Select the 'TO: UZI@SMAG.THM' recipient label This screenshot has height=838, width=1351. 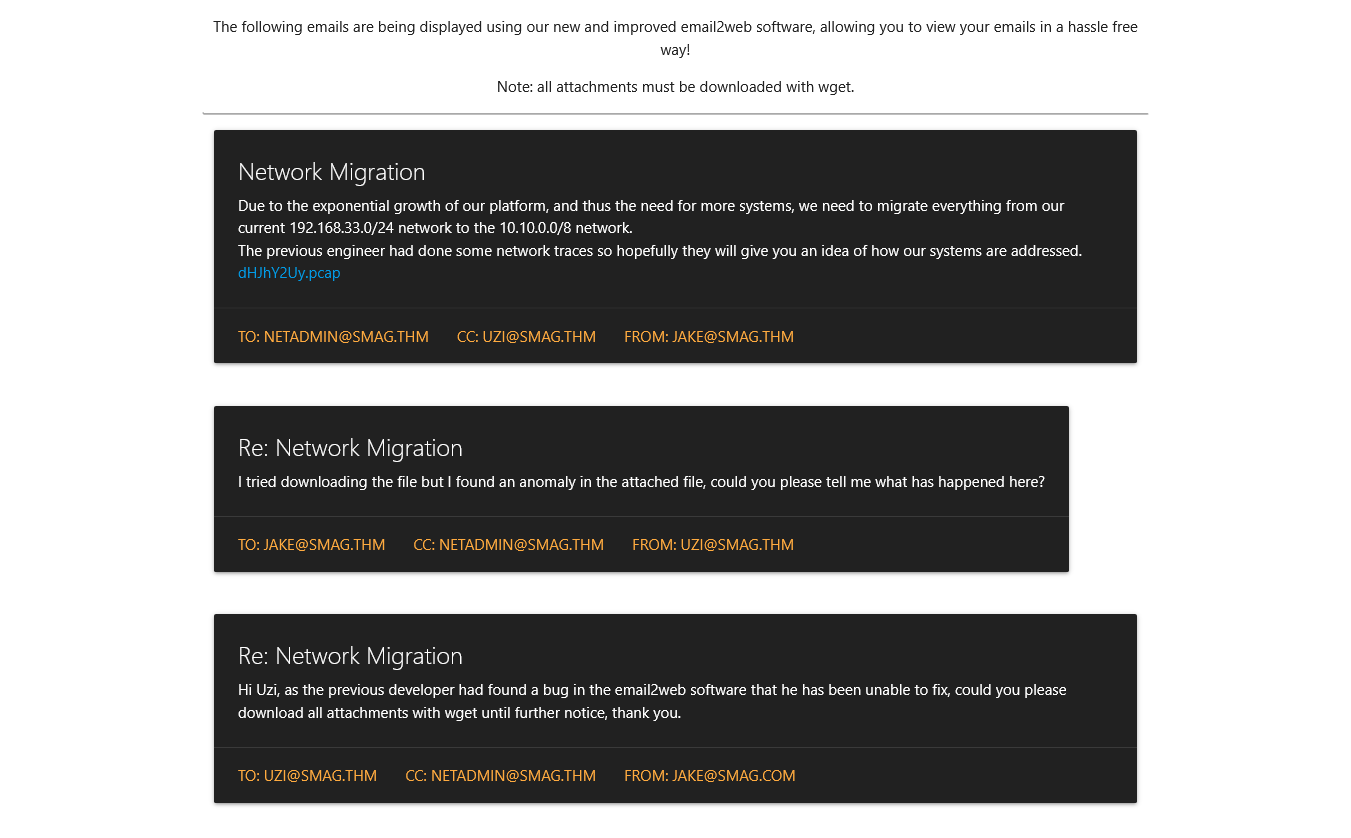point(307,776)
